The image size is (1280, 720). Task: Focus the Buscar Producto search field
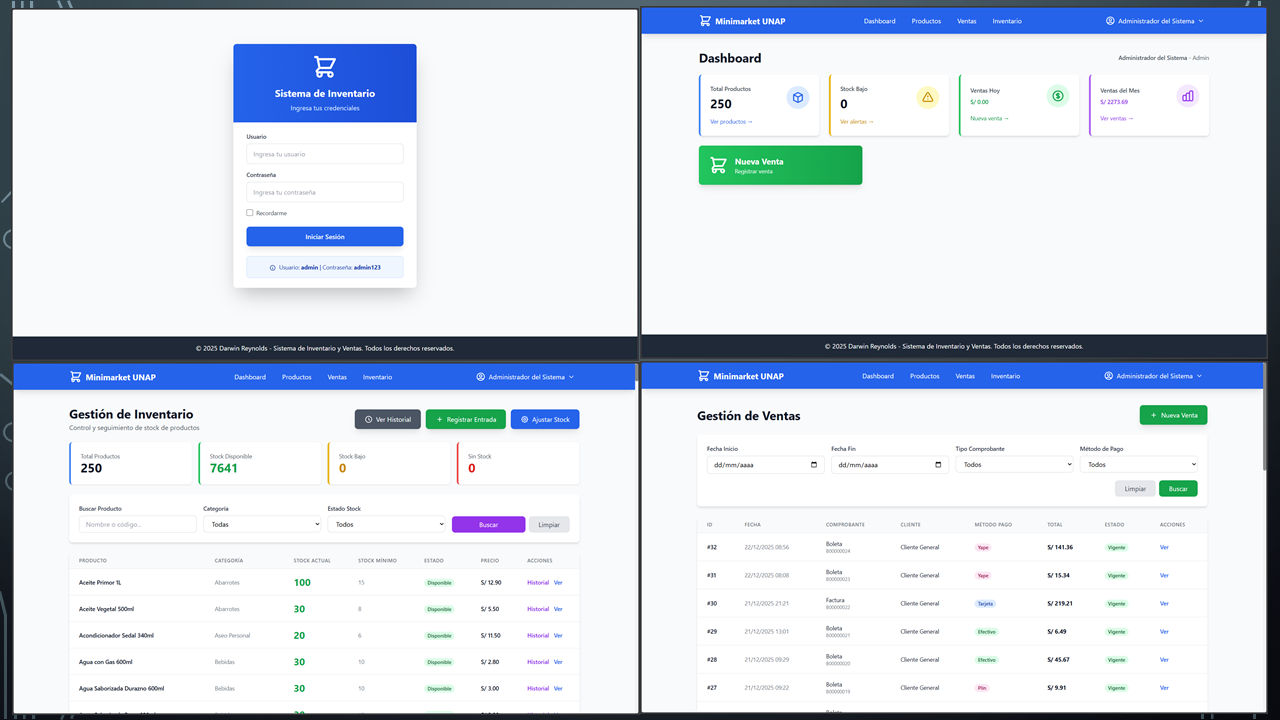pos(138,524)
